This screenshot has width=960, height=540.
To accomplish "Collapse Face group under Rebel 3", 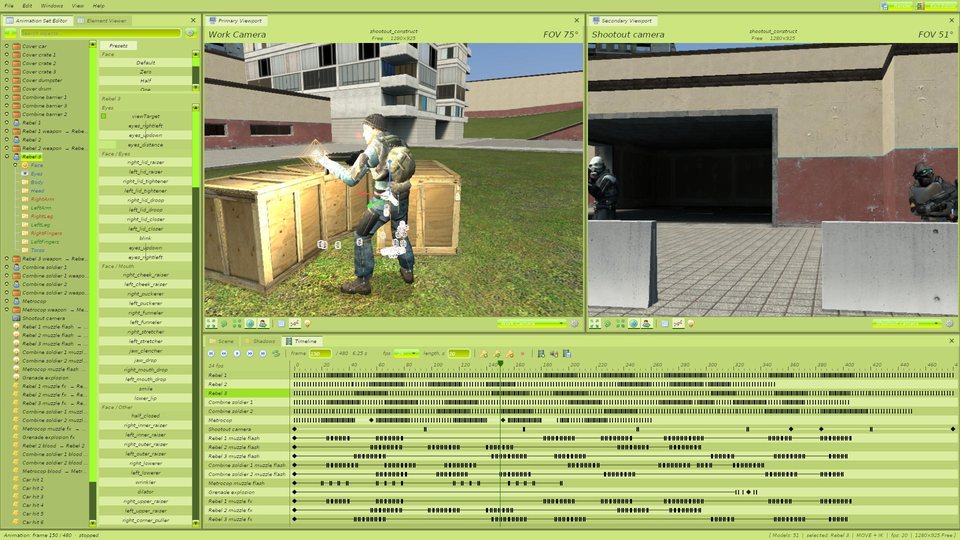I will pos(15,165).
